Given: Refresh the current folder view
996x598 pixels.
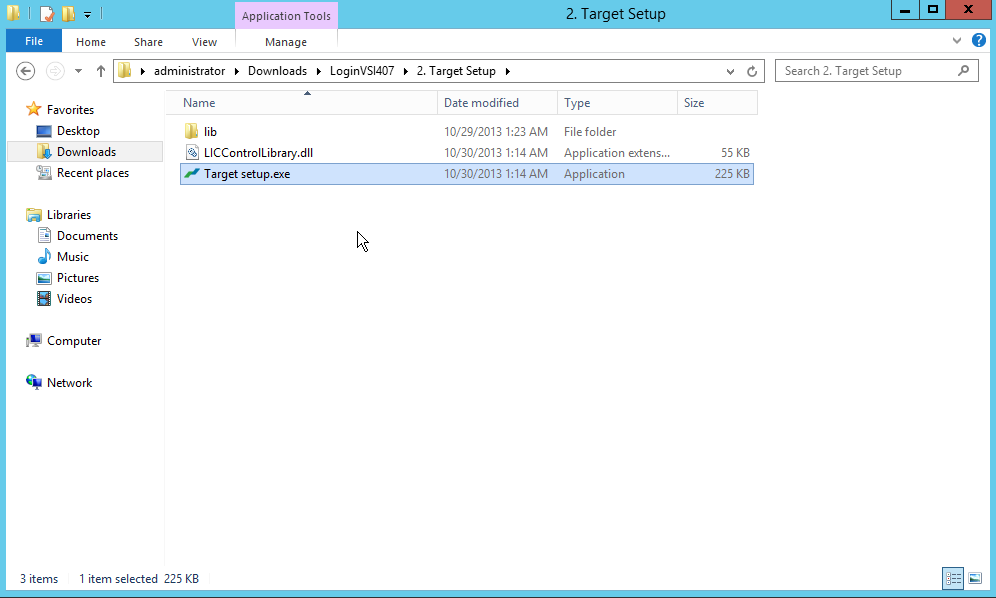Looking at the screenshot, I should (752, 71).
